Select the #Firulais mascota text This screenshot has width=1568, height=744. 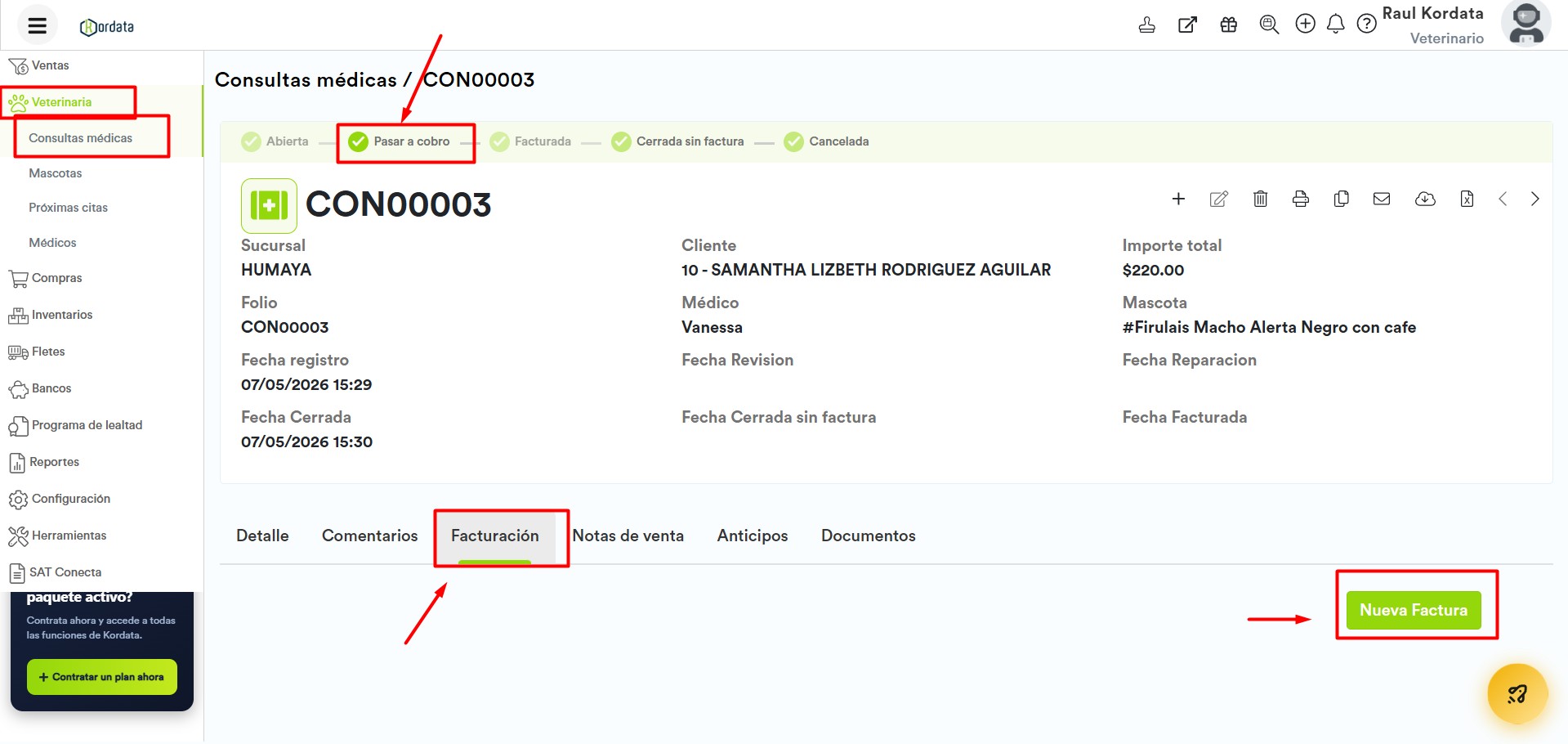click(x=1269, y=327)
